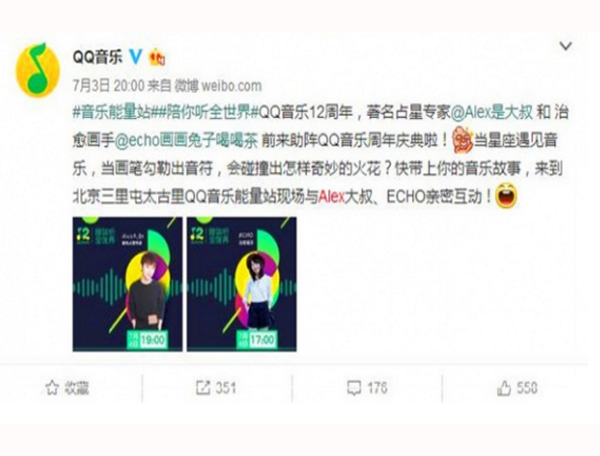The height and width of the screenshot is (456, 600).
Task: Open the 7月3日 20:00 timestamp link
Action: pyautogui.click(x=109, y=86)
